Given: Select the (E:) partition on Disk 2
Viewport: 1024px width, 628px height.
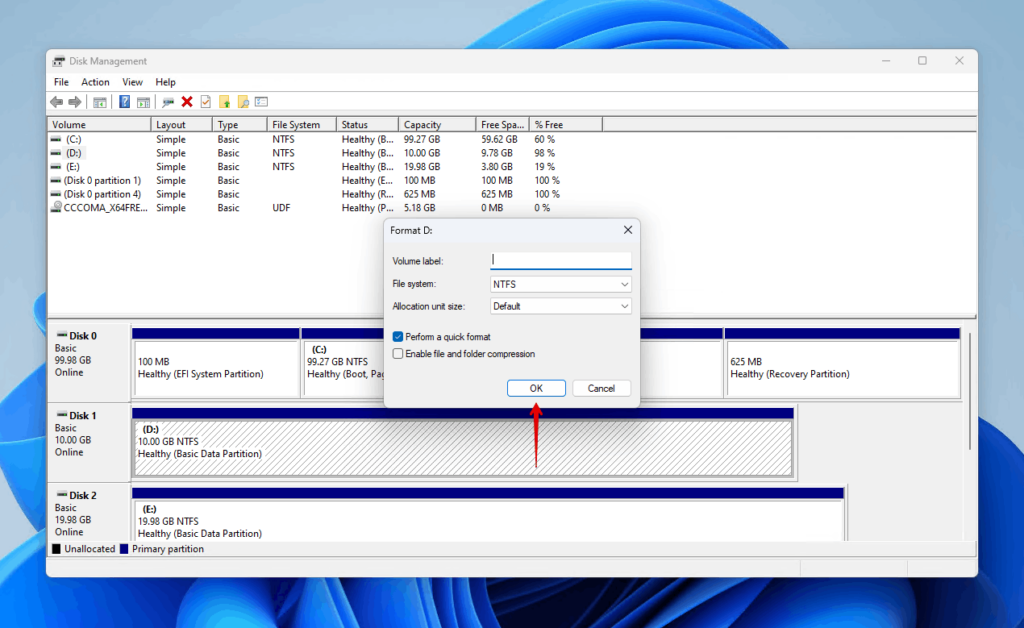Looking at the screenshot, I should coord(400,516).
